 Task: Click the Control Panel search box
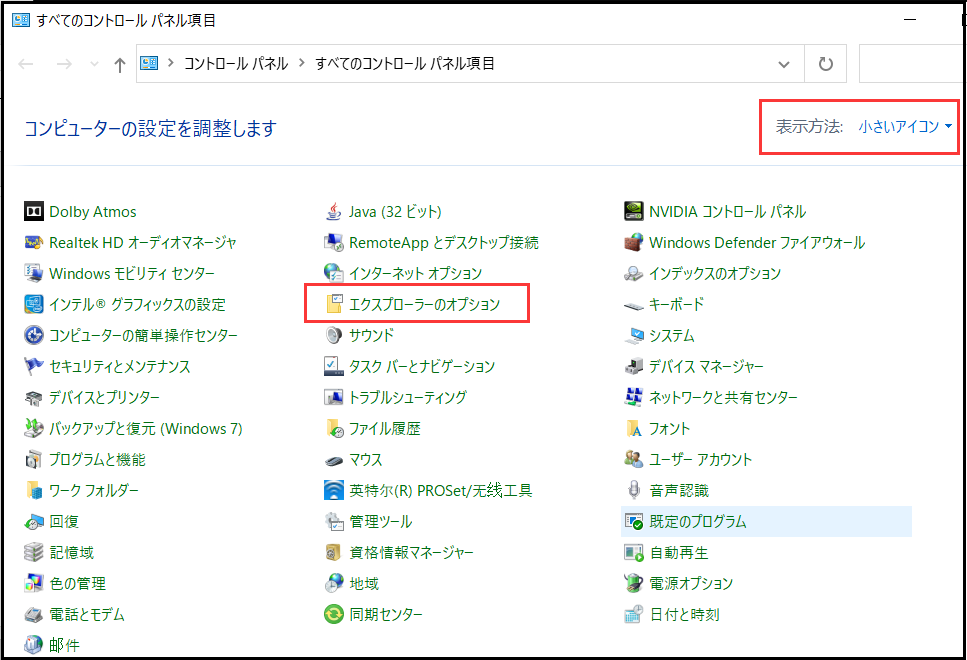(912, 64)
